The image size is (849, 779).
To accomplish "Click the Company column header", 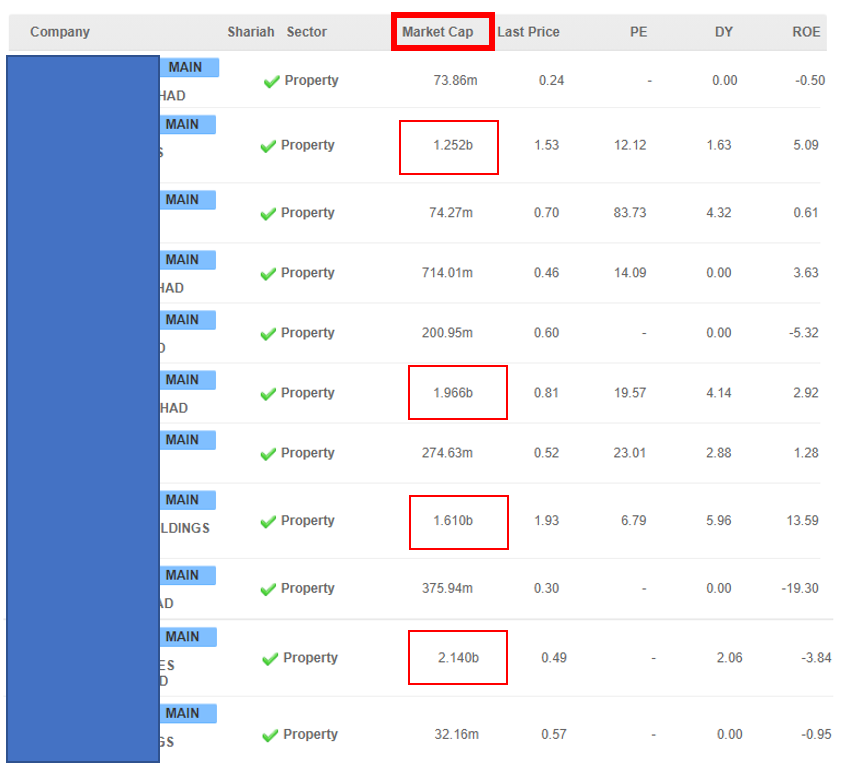I will [x=60, y=32].
